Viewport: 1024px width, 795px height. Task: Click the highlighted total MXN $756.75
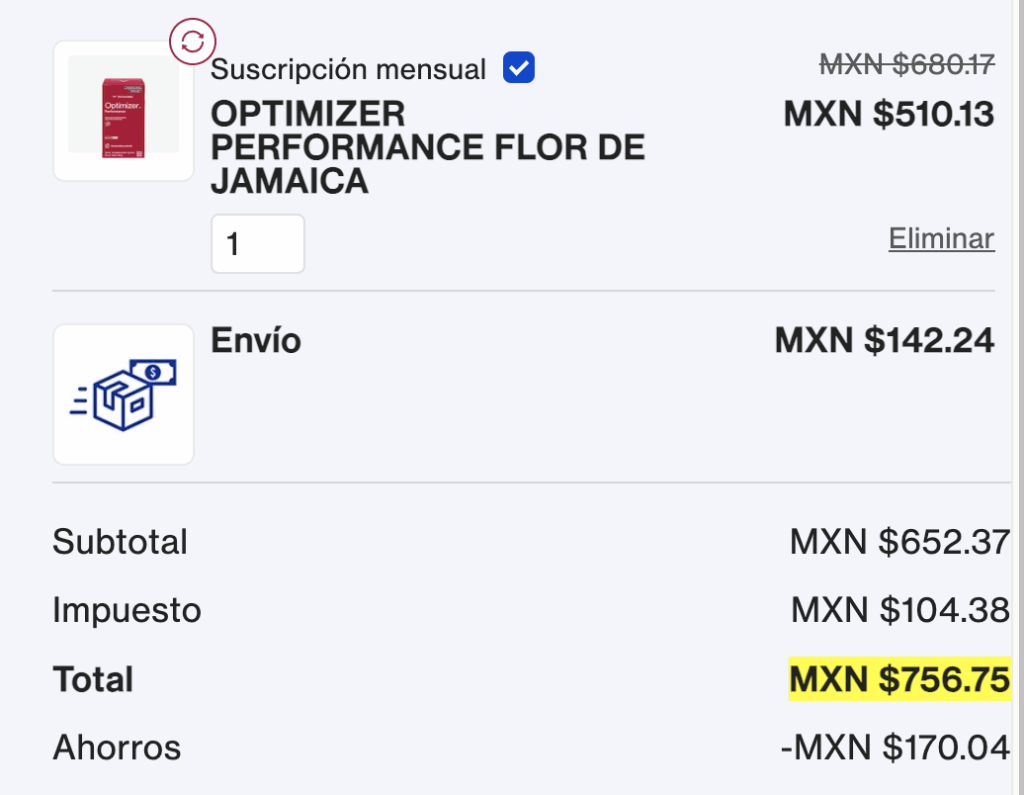pyautogui.click(x=899, y=679)
